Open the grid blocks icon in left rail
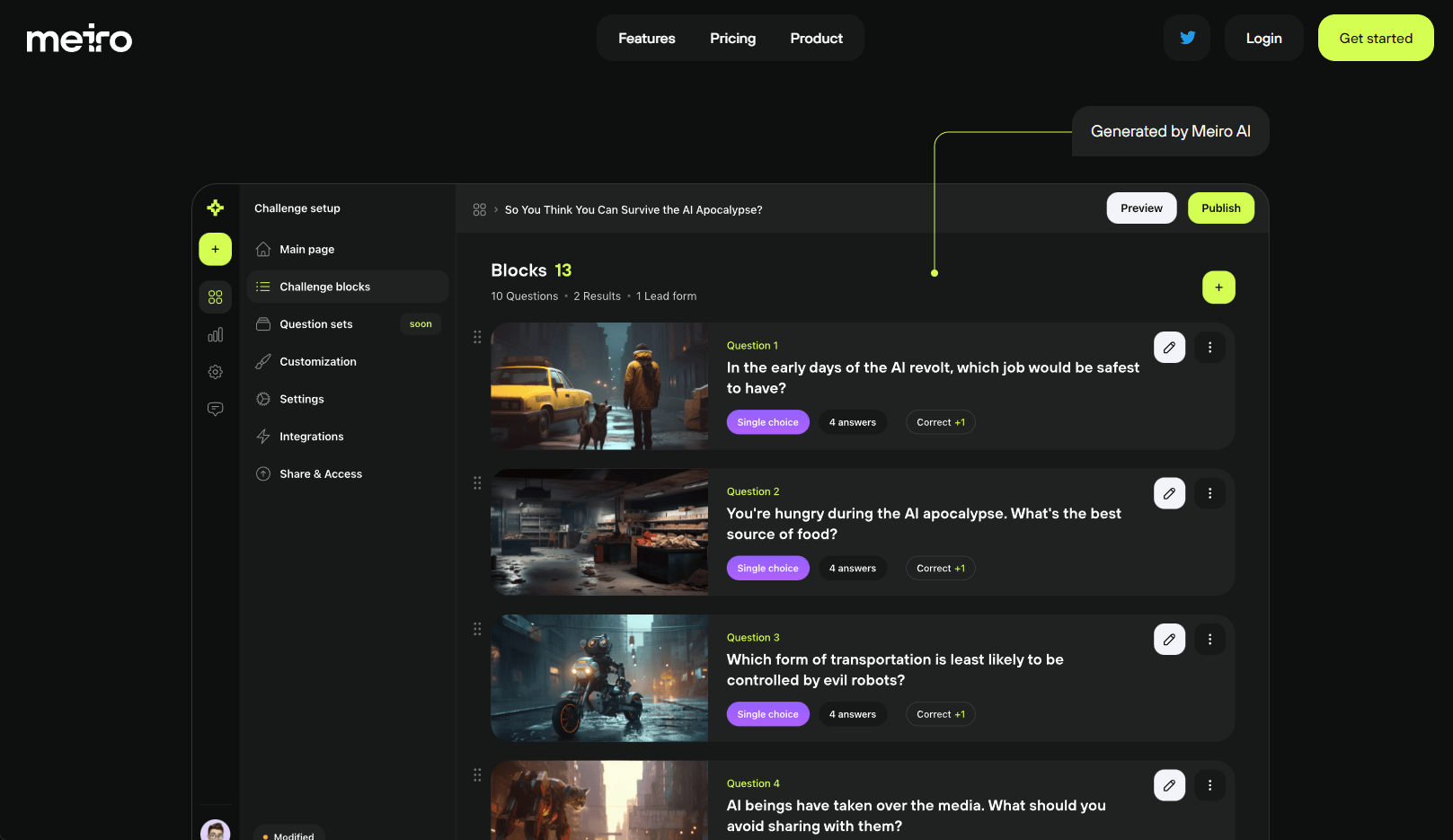The image size is (1453, 840). (x=215, y=296)
